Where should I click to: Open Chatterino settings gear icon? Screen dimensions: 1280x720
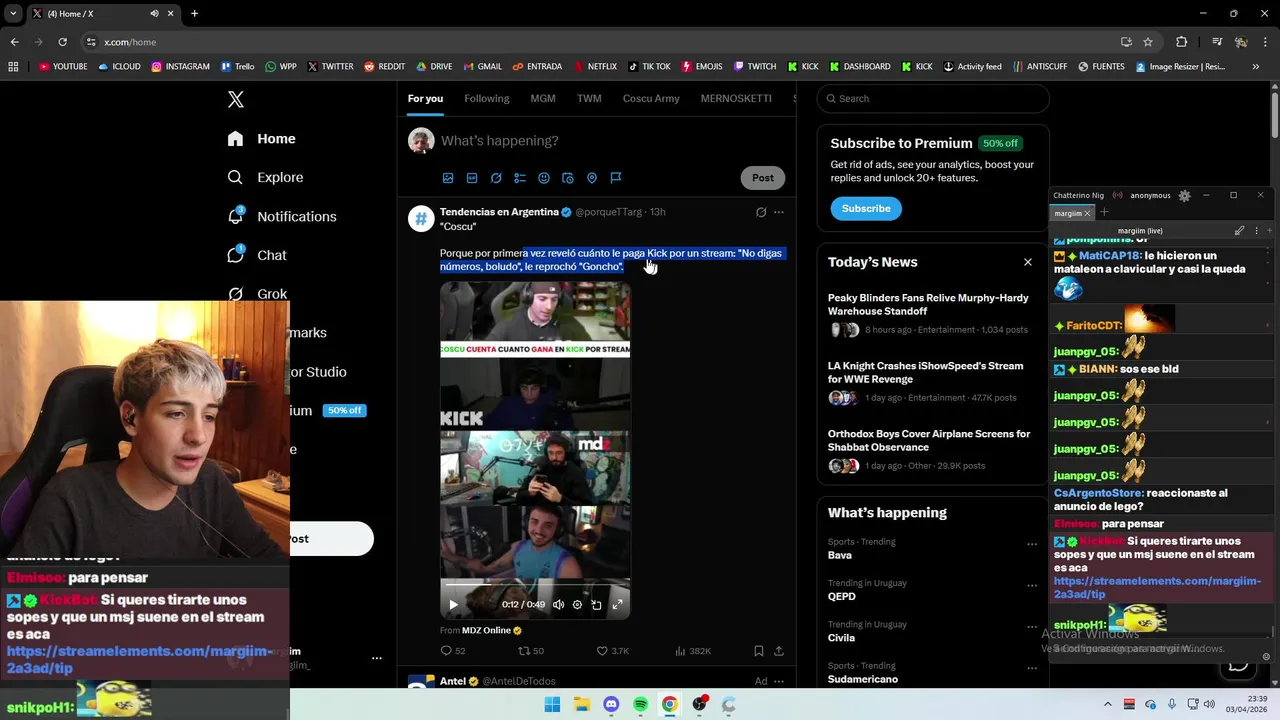[1185, 196]
